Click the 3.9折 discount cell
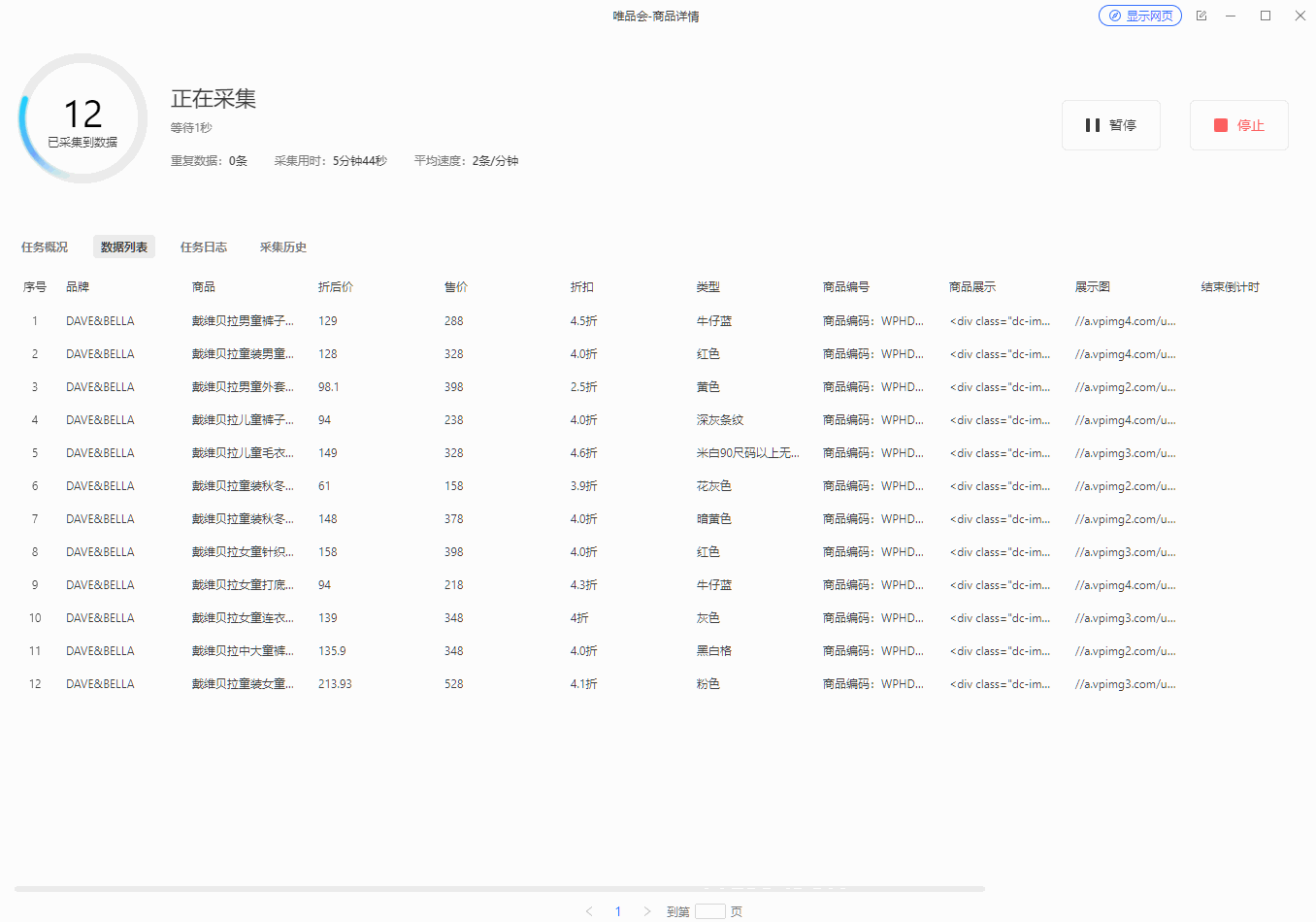This screenshot has width=1316, height=922. pos(584,486)
